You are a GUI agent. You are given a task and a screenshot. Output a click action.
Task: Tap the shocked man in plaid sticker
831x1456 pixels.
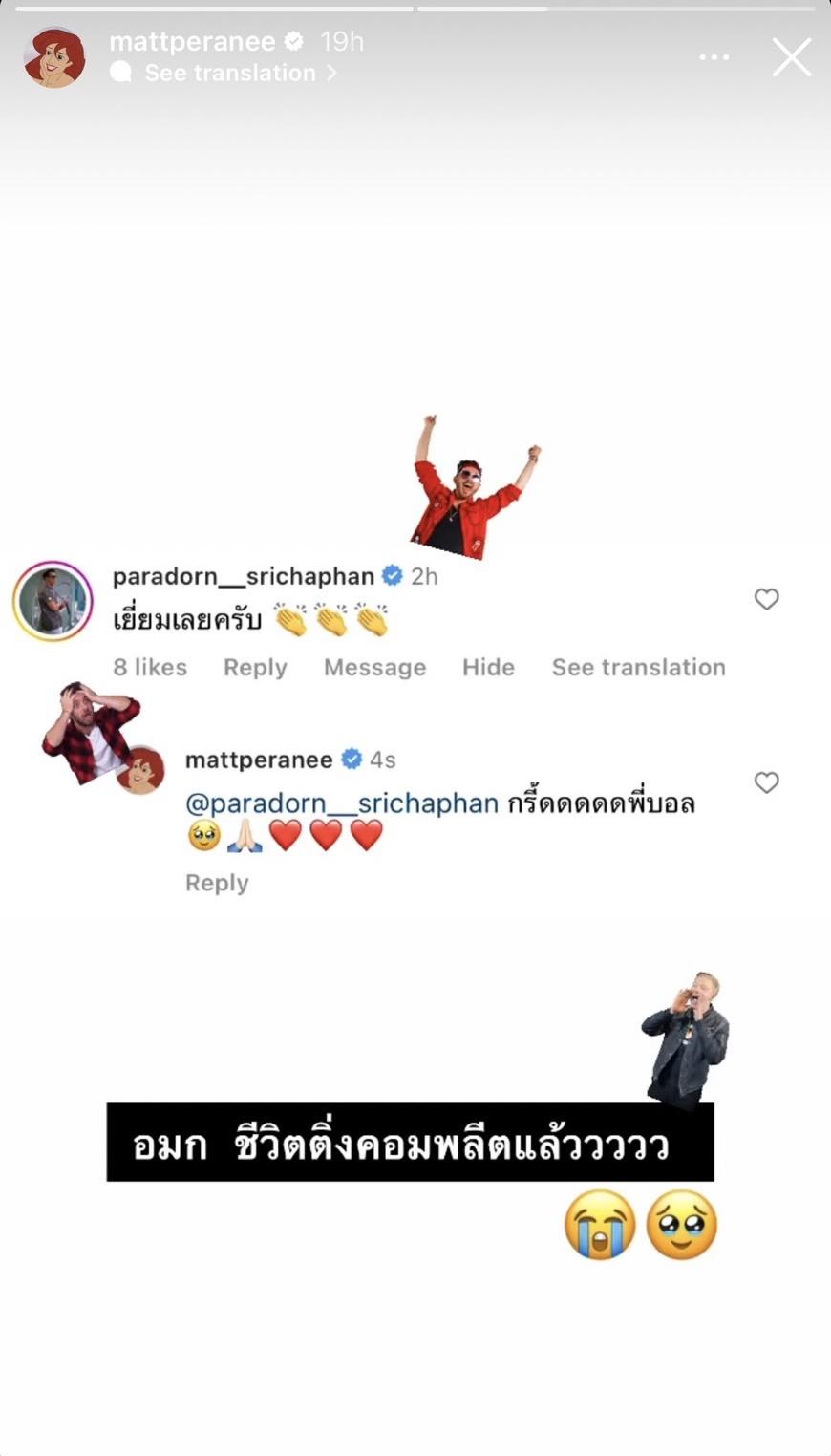click(x=91, y=730)
